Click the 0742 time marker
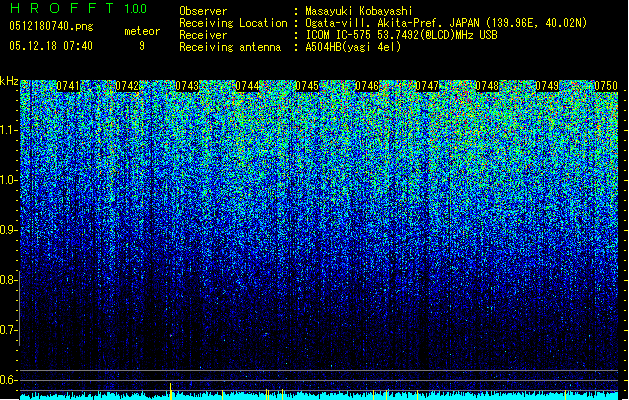This screenshot has height=400, width=629. [x=127, y=86]
